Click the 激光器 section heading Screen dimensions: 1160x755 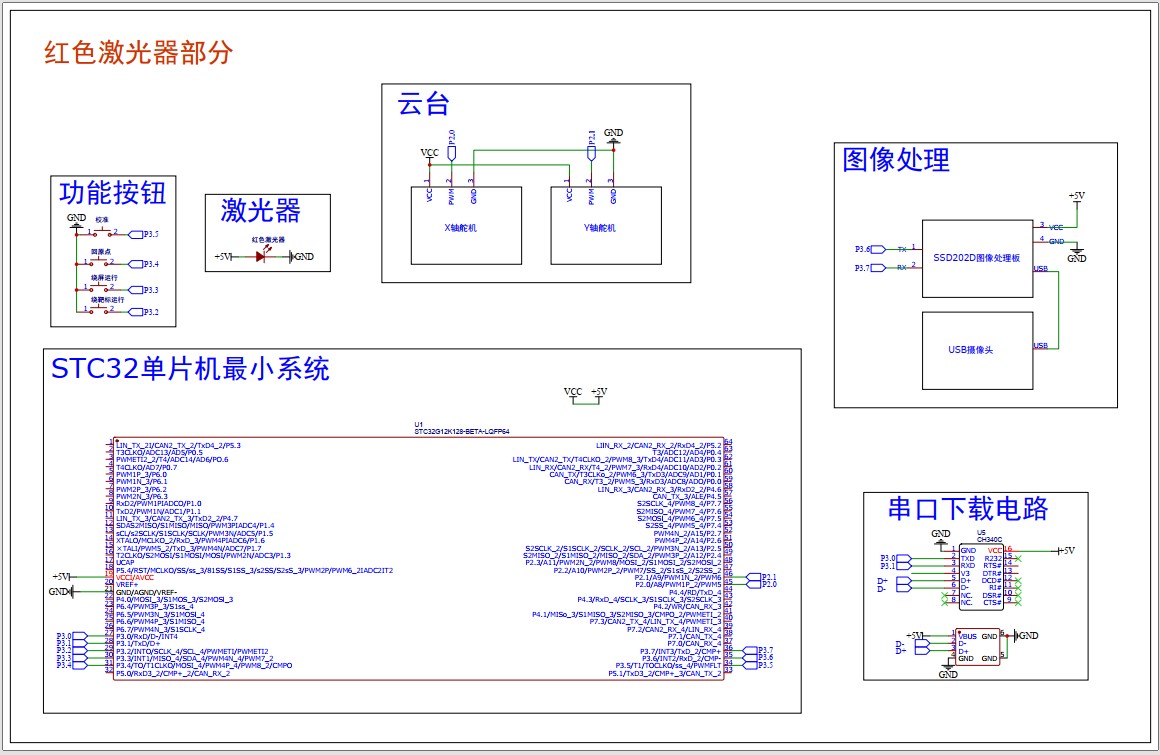[260, 211]
